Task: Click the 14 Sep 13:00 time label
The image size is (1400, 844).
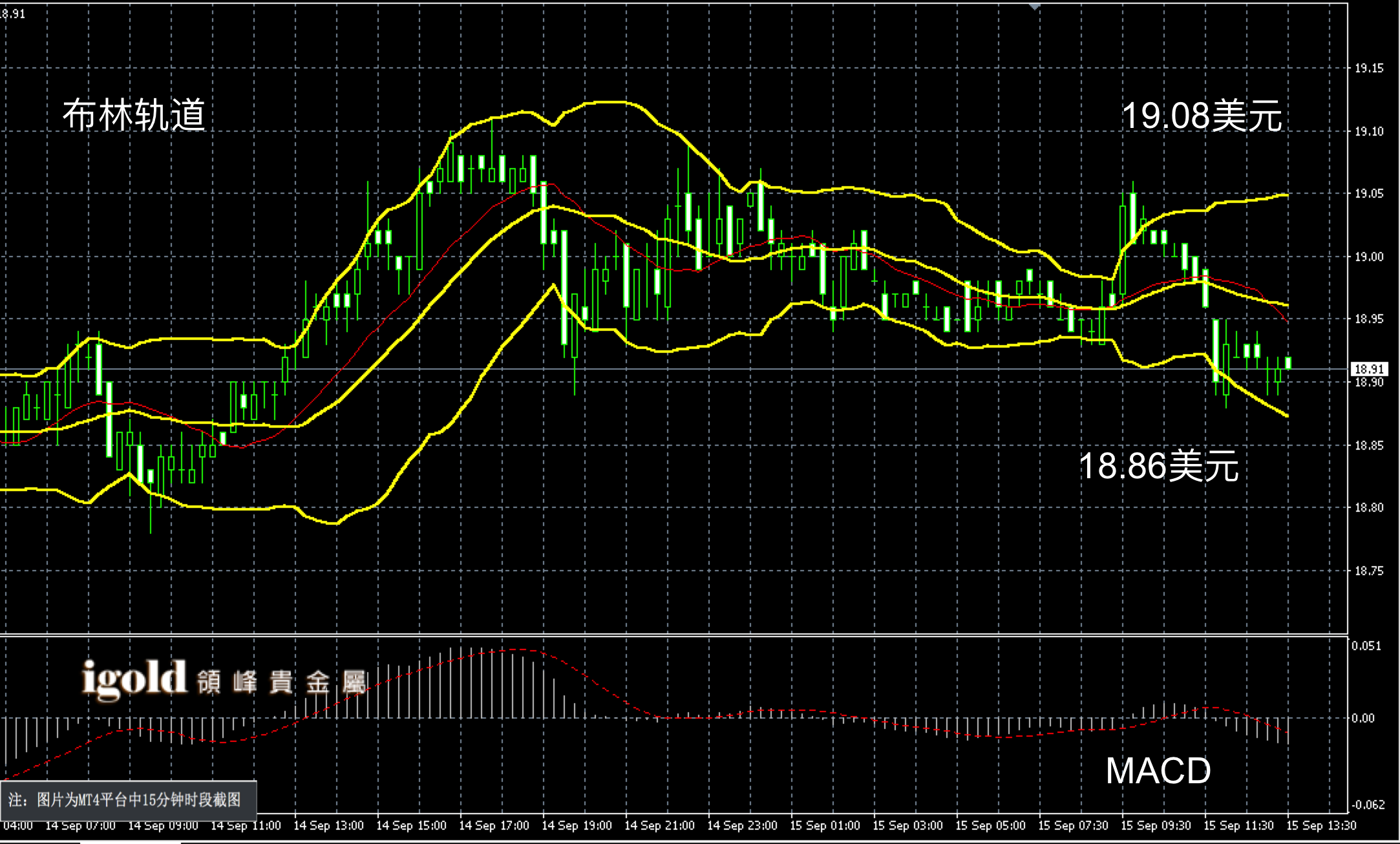Action: 328,826
